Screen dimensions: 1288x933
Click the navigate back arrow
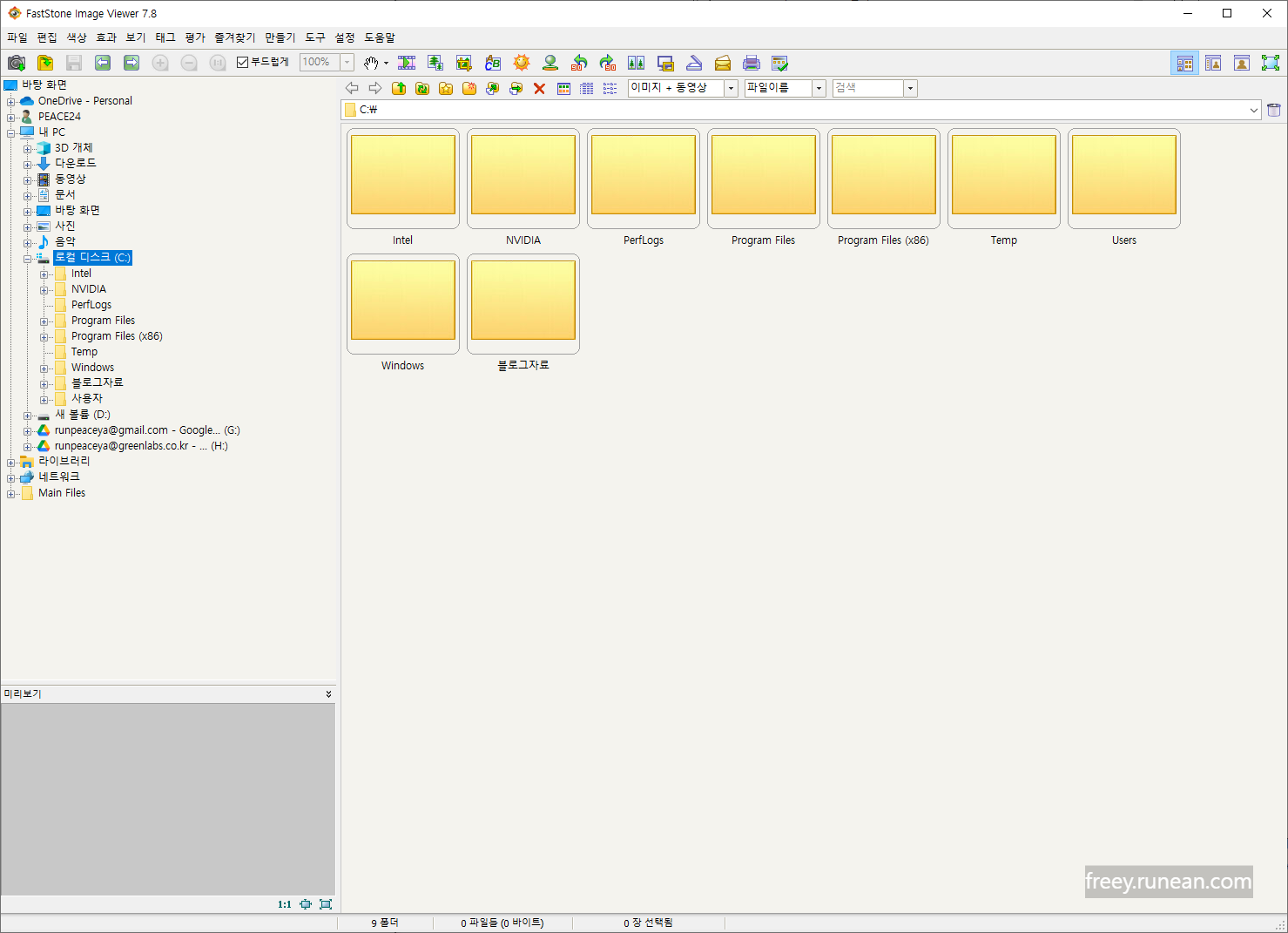coord(352,88)
